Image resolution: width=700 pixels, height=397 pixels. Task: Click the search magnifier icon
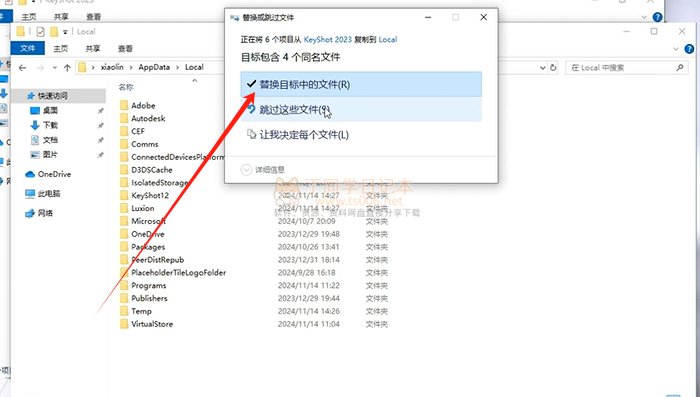(x=680, y=67)
